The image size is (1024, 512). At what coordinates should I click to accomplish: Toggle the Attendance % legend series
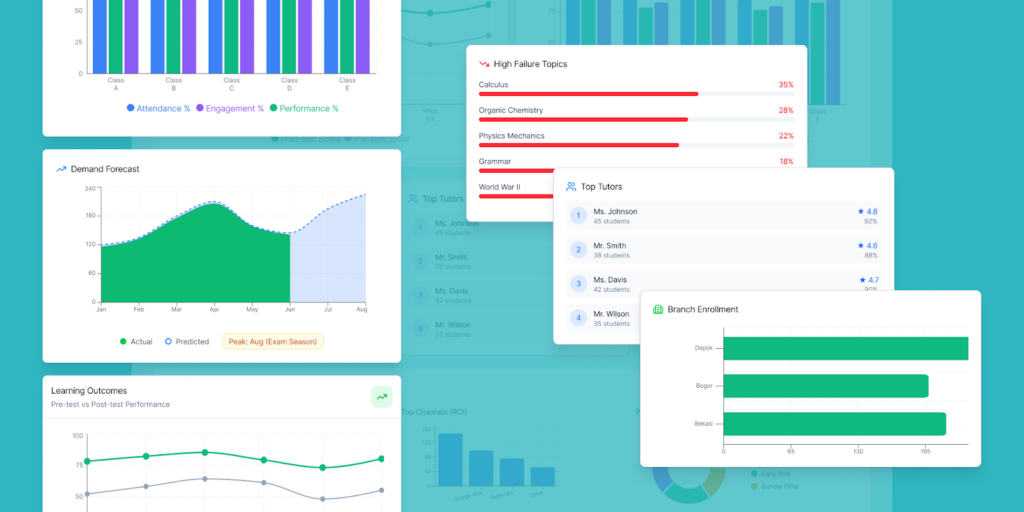tap(158, 108)
